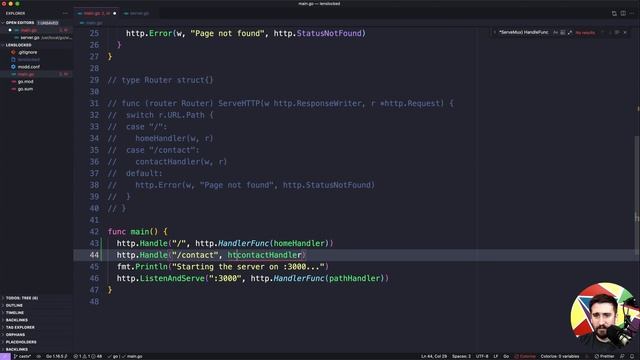
Task: Expand the replace row in find widget
Action: coord(495,32)
